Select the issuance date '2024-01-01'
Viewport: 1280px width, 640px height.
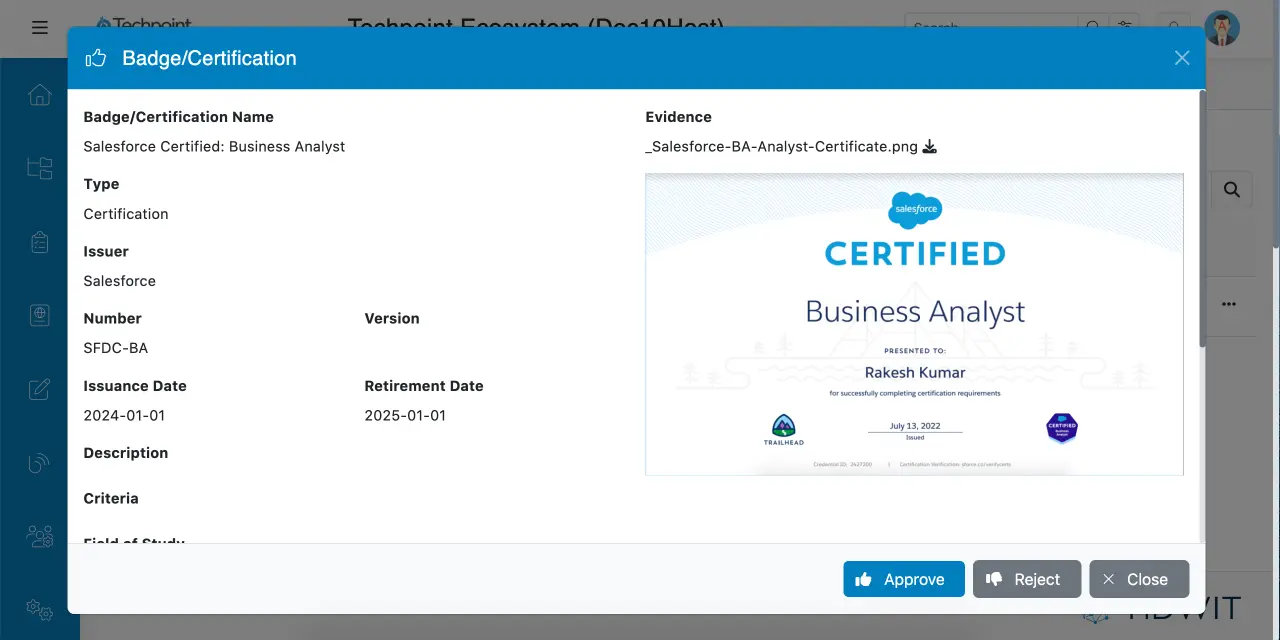[124, 415]
